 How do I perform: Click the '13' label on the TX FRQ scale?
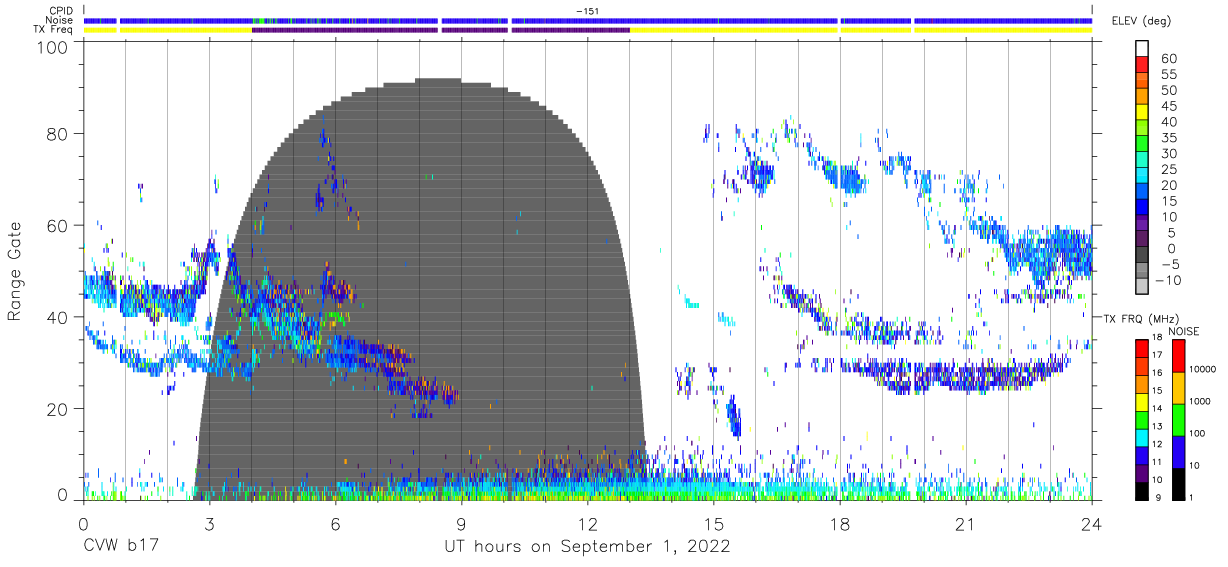1155,427
